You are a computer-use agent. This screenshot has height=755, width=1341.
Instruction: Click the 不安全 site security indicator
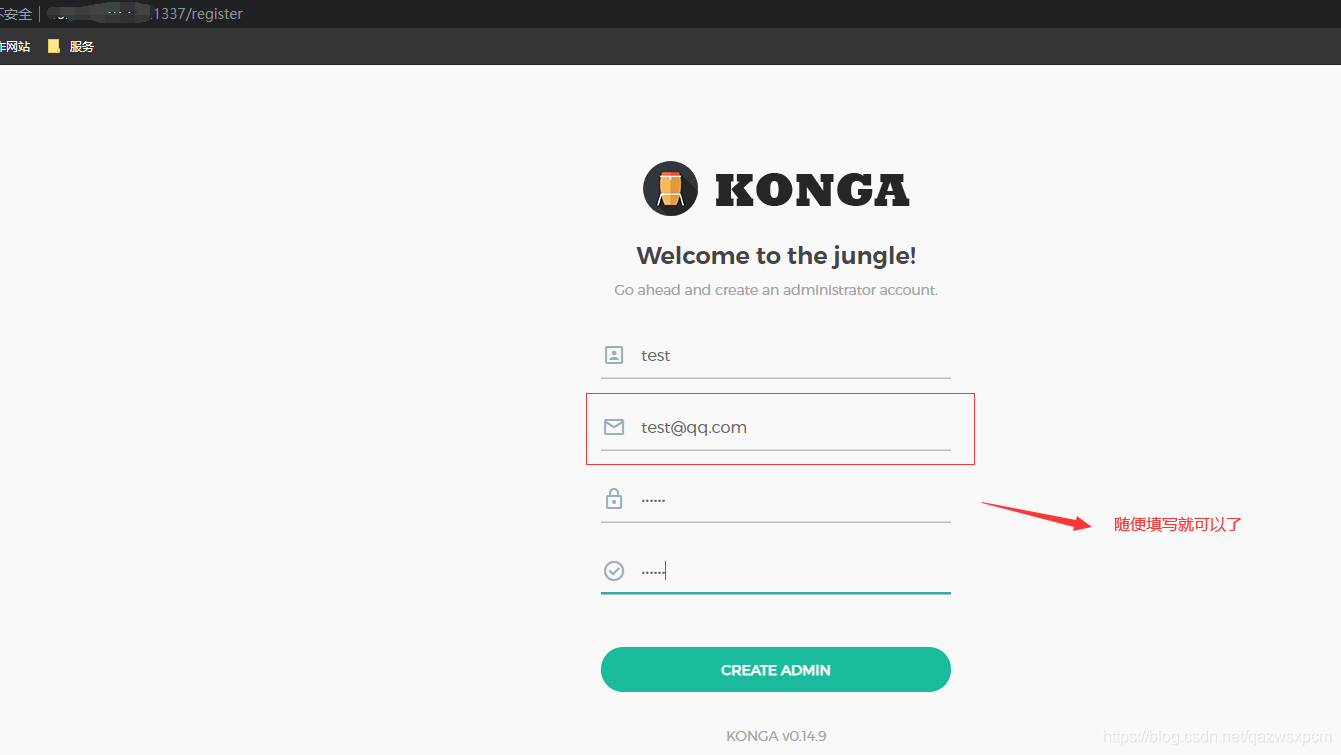16,14
